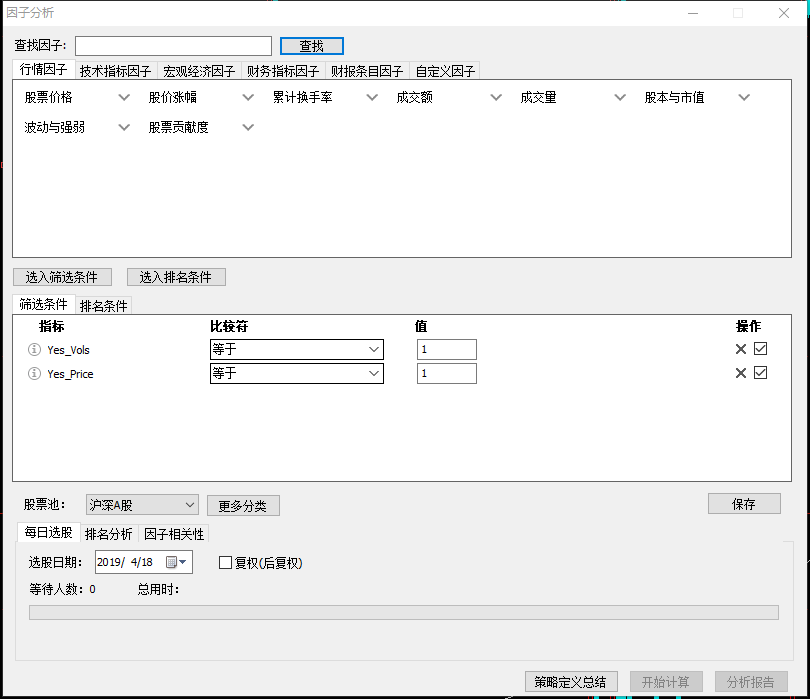Toggle the Yes_Vols condition checkbox

[761, 349]
